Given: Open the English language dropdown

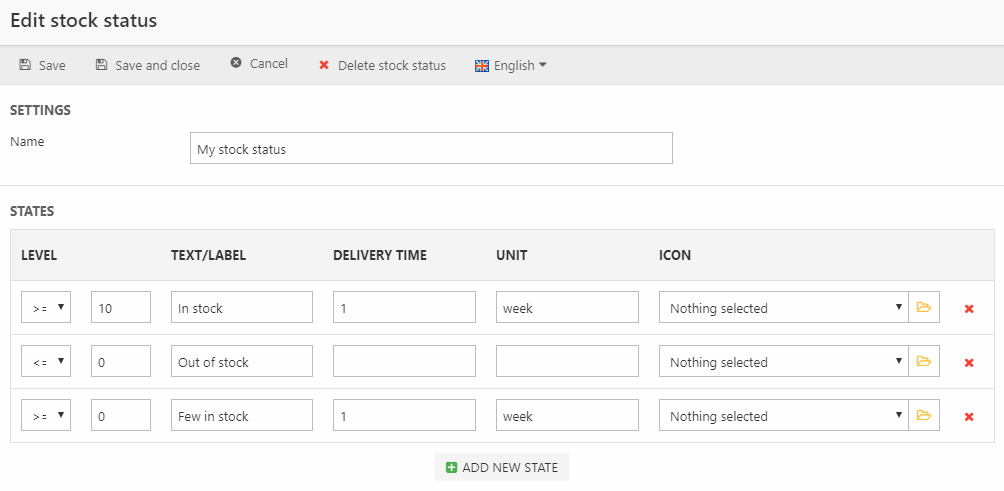Looking at the screenshot, I should (x=511, y=65).
